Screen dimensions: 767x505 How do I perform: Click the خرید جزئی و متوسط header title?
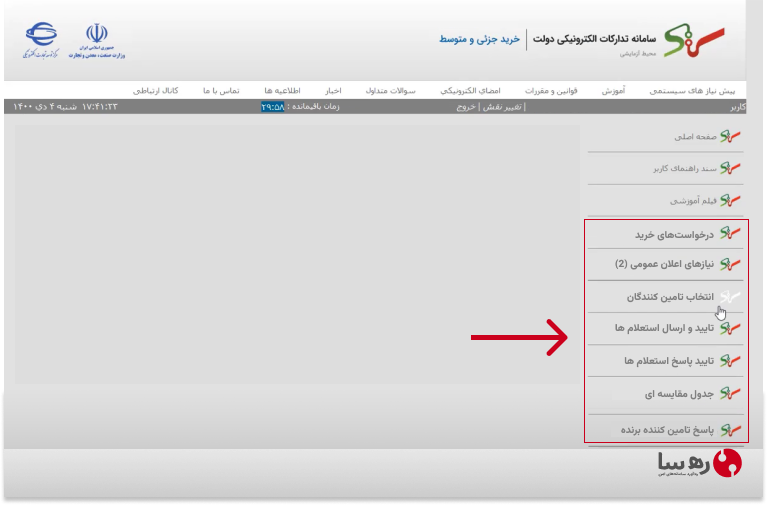479,39
